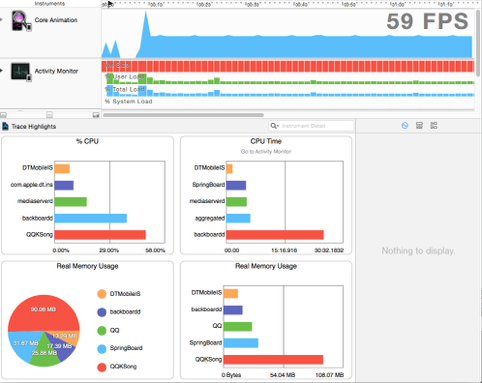482x383 pixels.
Task: Click the mediaserverd green bar in % CPU chart
Action: (71, 202)
